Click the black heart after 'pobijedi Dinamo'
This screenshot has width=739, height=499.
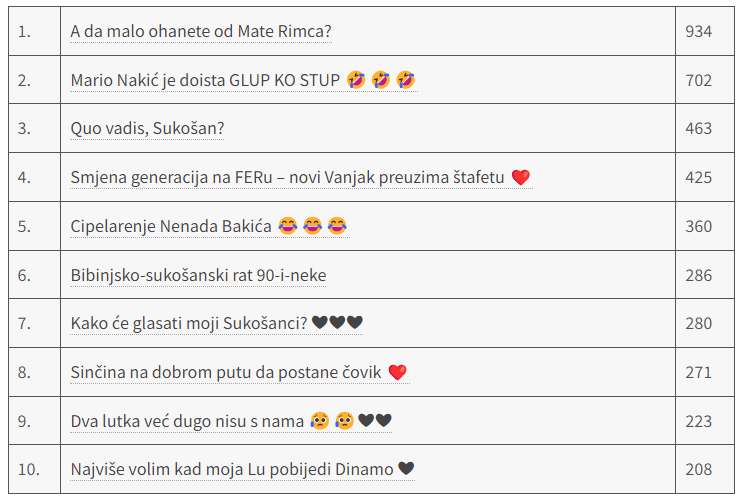pyautogui.click(x=406, y=470)
